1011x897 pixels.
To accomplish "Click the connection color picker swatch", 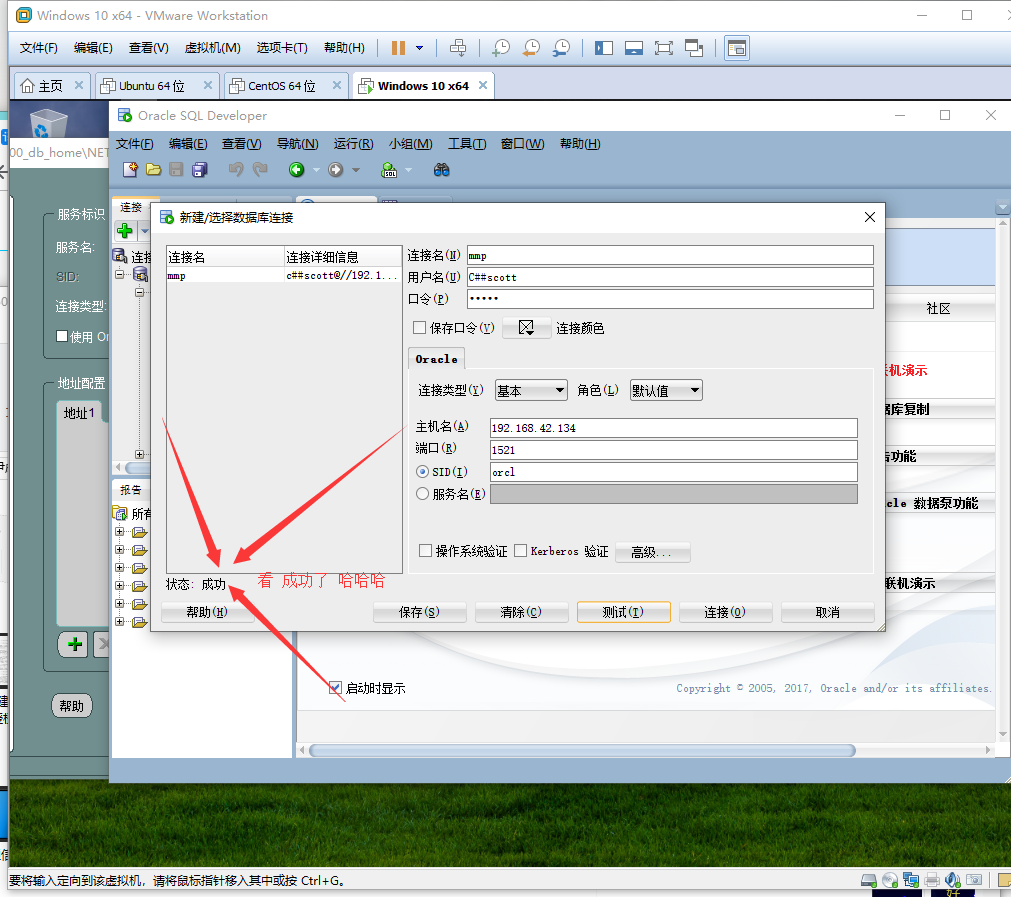I will [x=526, y=328].
